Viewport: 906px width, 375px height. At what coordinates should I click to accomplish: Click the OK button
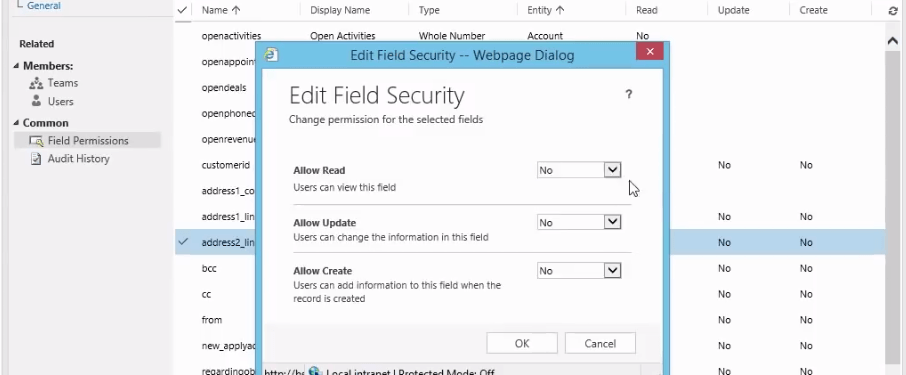(522, 343)
